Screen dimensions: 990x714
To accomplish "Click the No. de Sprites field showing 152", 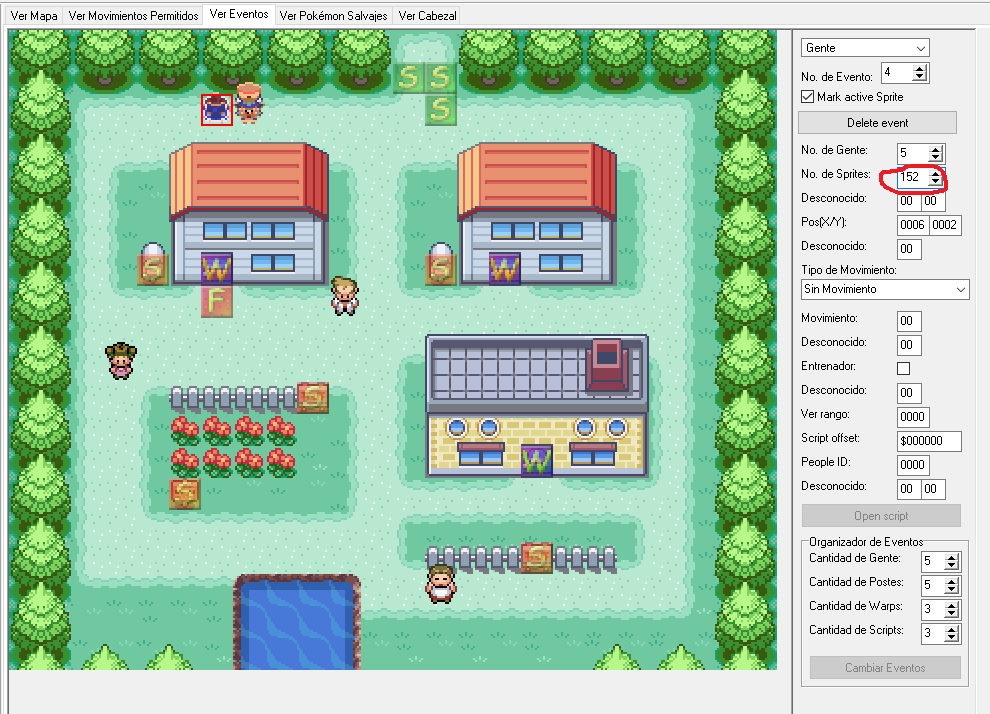I will pos(913,177).
